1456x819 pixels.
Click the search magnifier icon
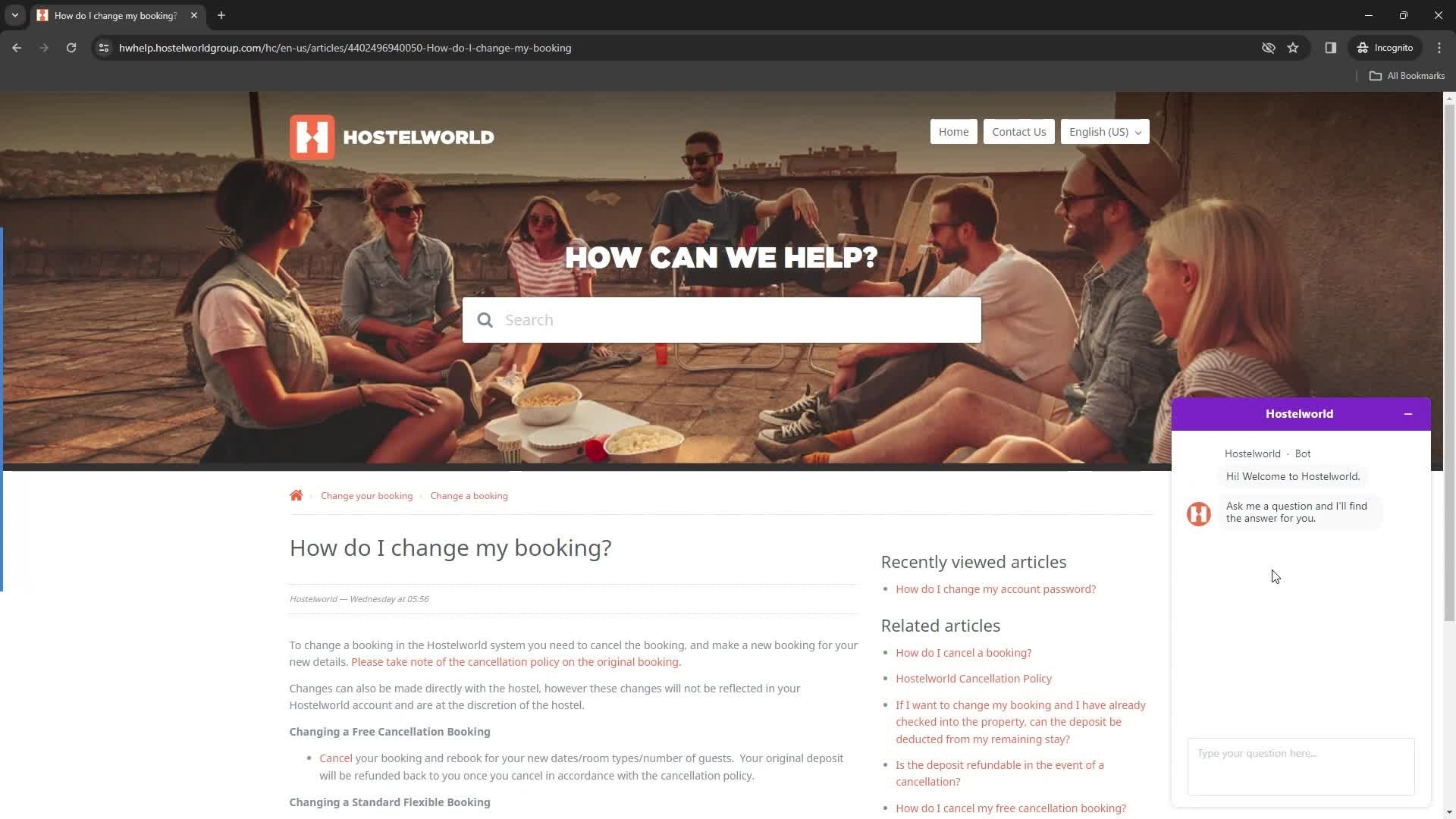[484, 319]
